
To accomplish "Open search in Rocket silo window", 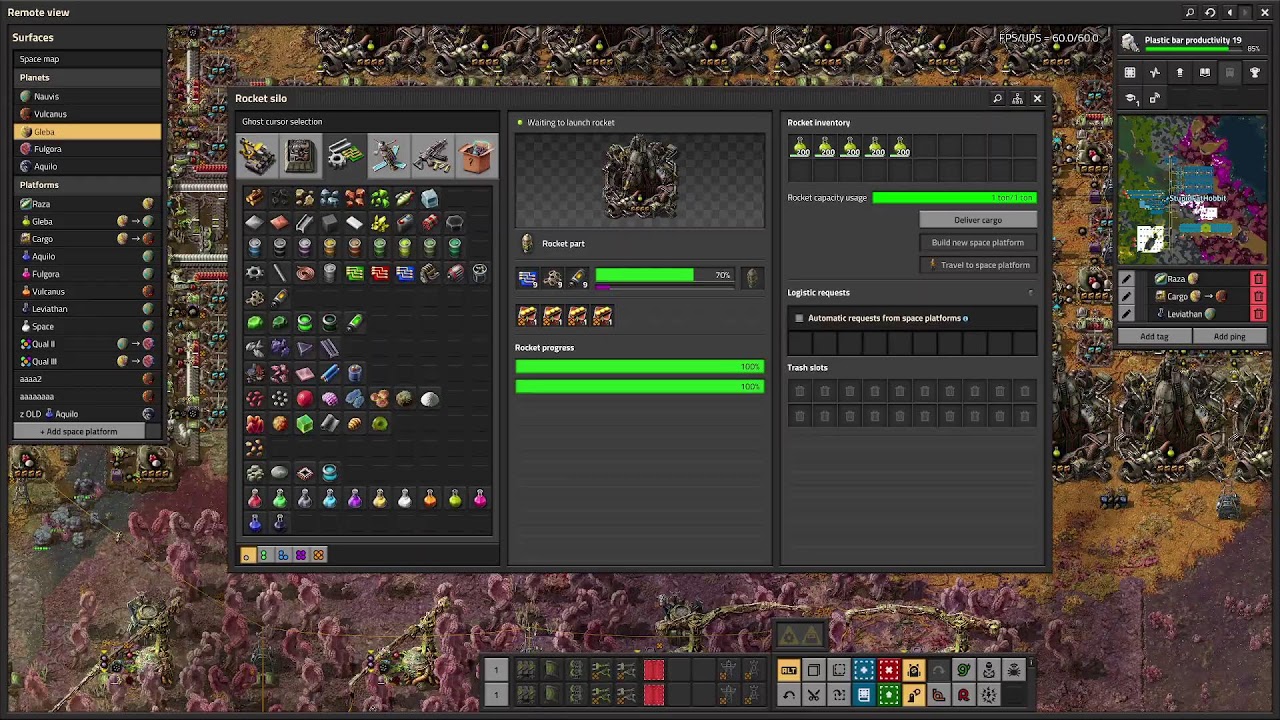I will pos(997,98).
